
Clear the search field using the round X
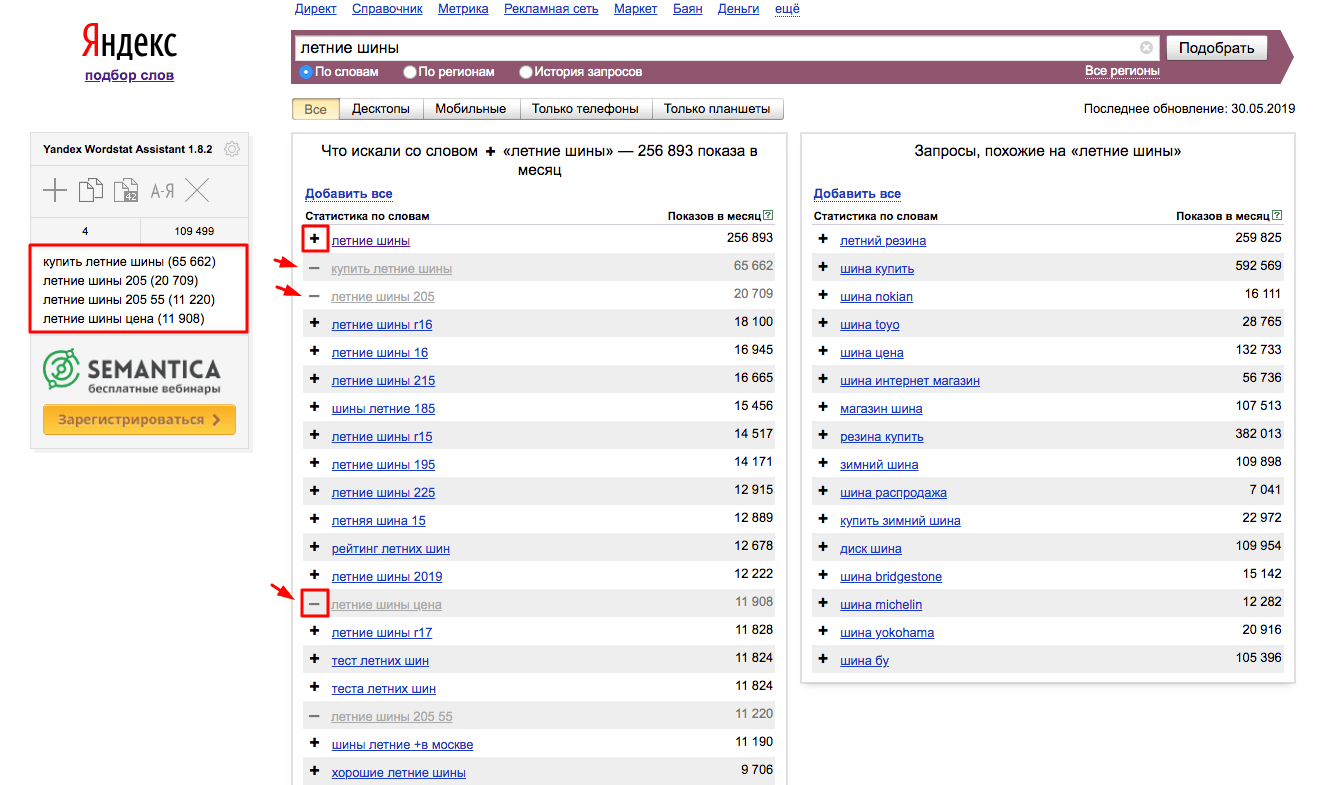[x=1146, y=47]
